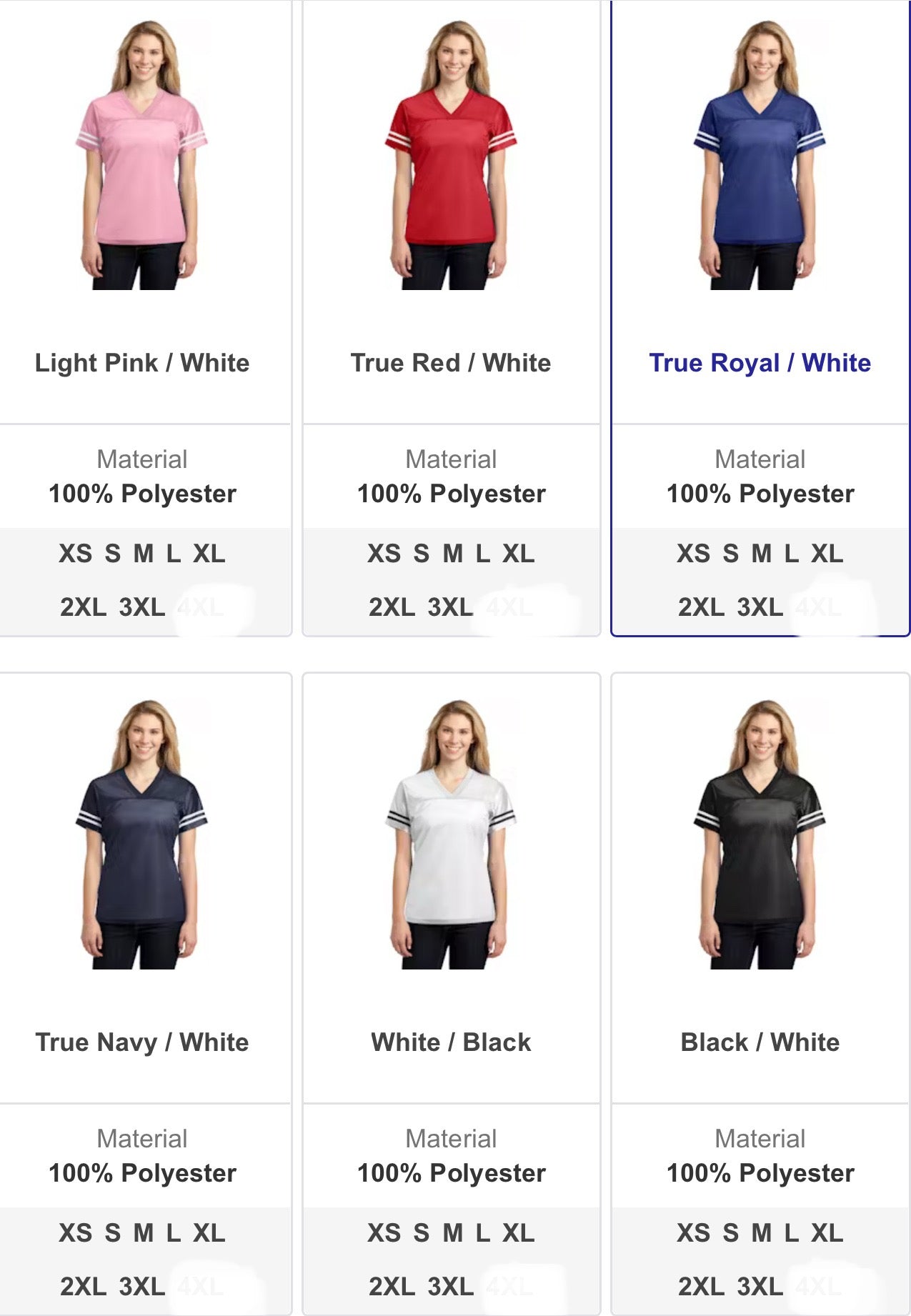The image size is (911, 1316).
Task: Choose size 3XL on True Red card
Action: [x=450, y=607]
